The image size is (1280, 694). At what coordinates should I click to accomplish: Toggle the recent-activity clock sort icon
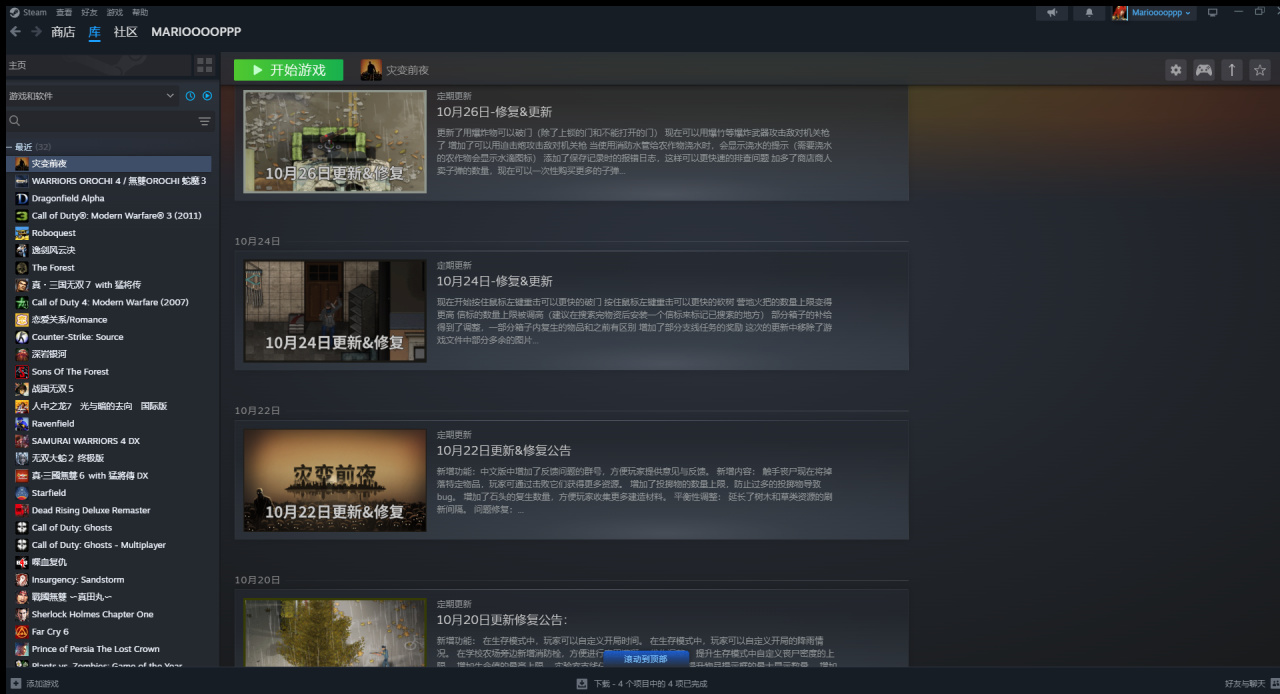click(190, 96)
